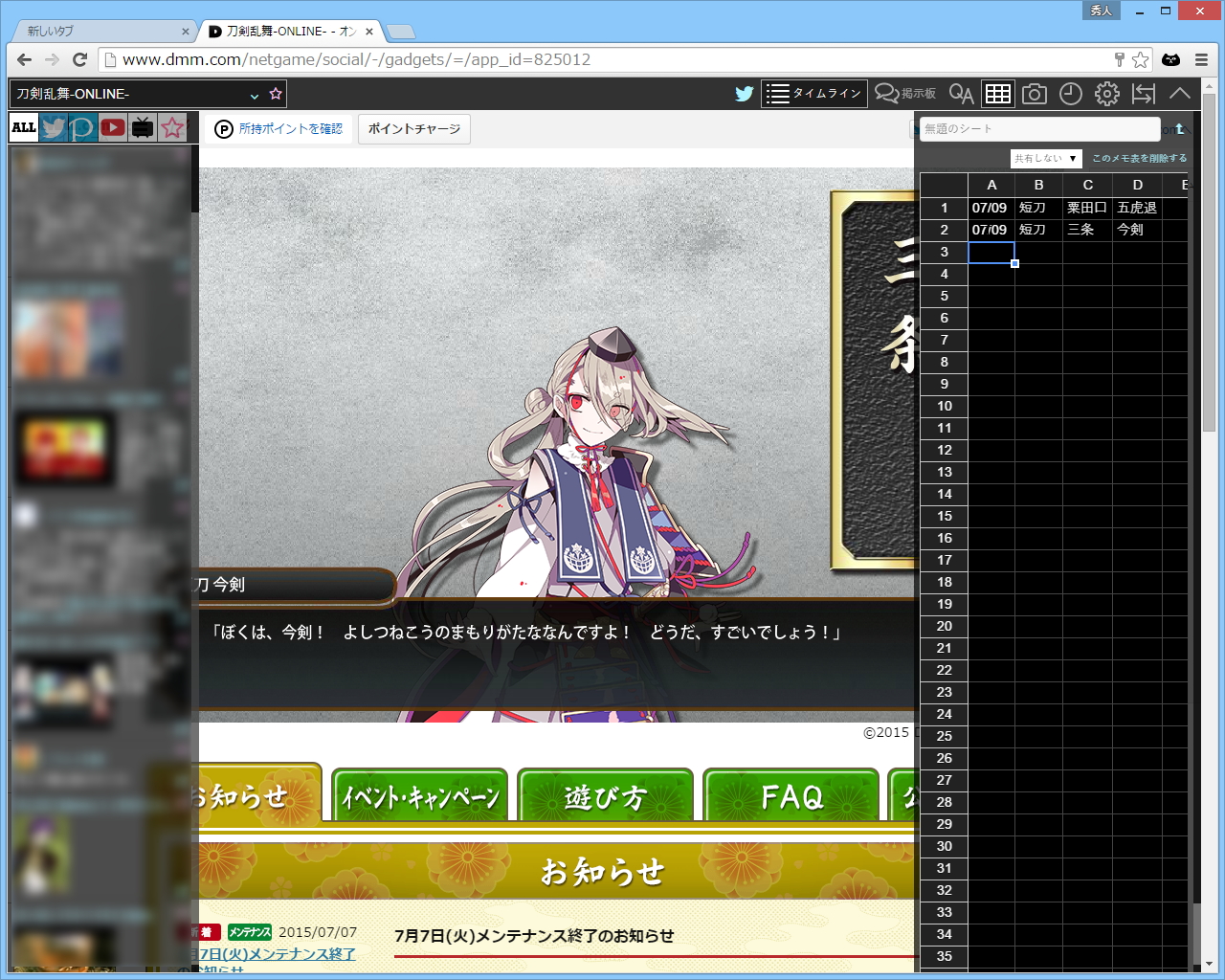Click the 秀人 profile button

coord(1101,11)
